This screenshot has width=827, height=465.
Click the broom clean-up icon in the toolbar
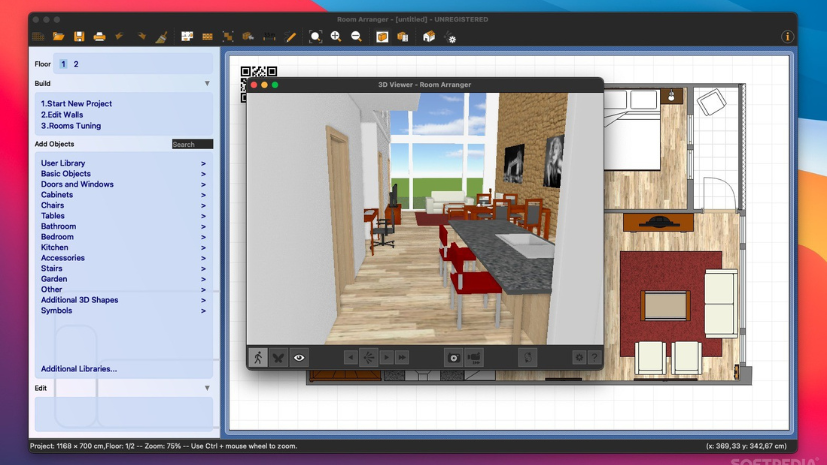pyautogui.click(x=161, y=37)
